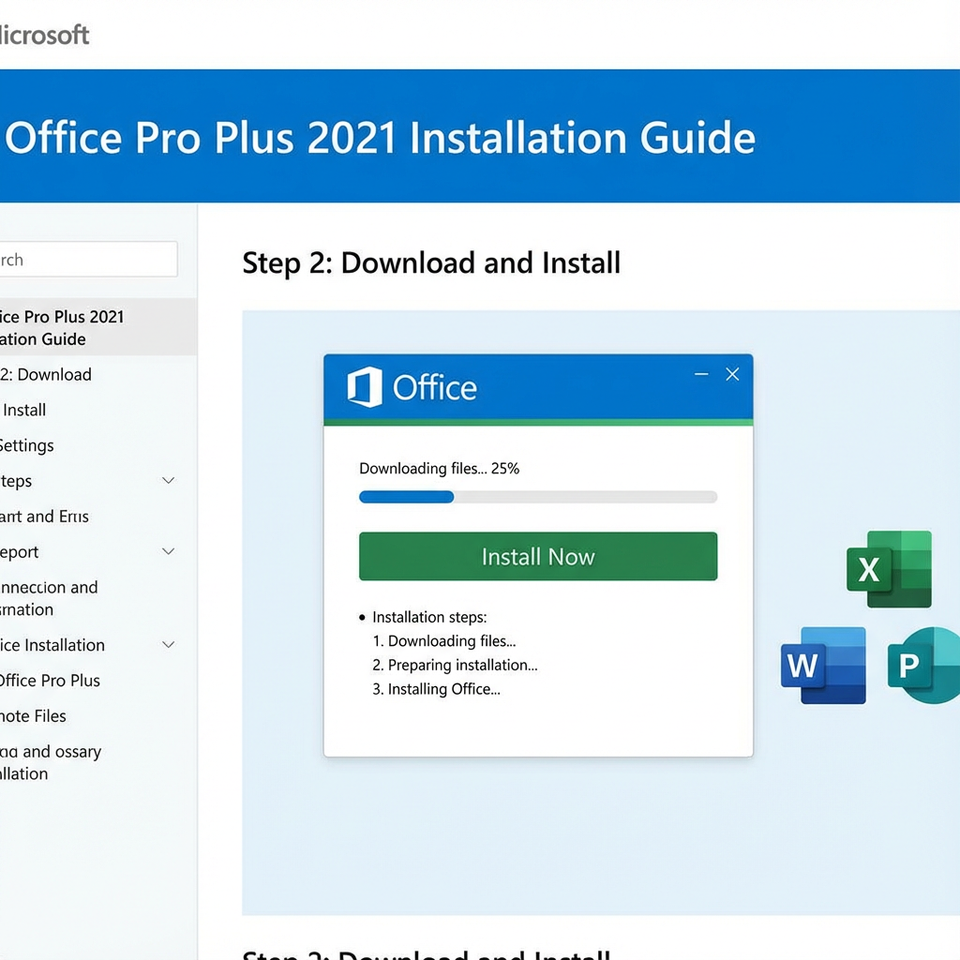This screenshot has width=960, height=960.
Task: Go to the Settings sidebar item
Action: coord(27,446)
